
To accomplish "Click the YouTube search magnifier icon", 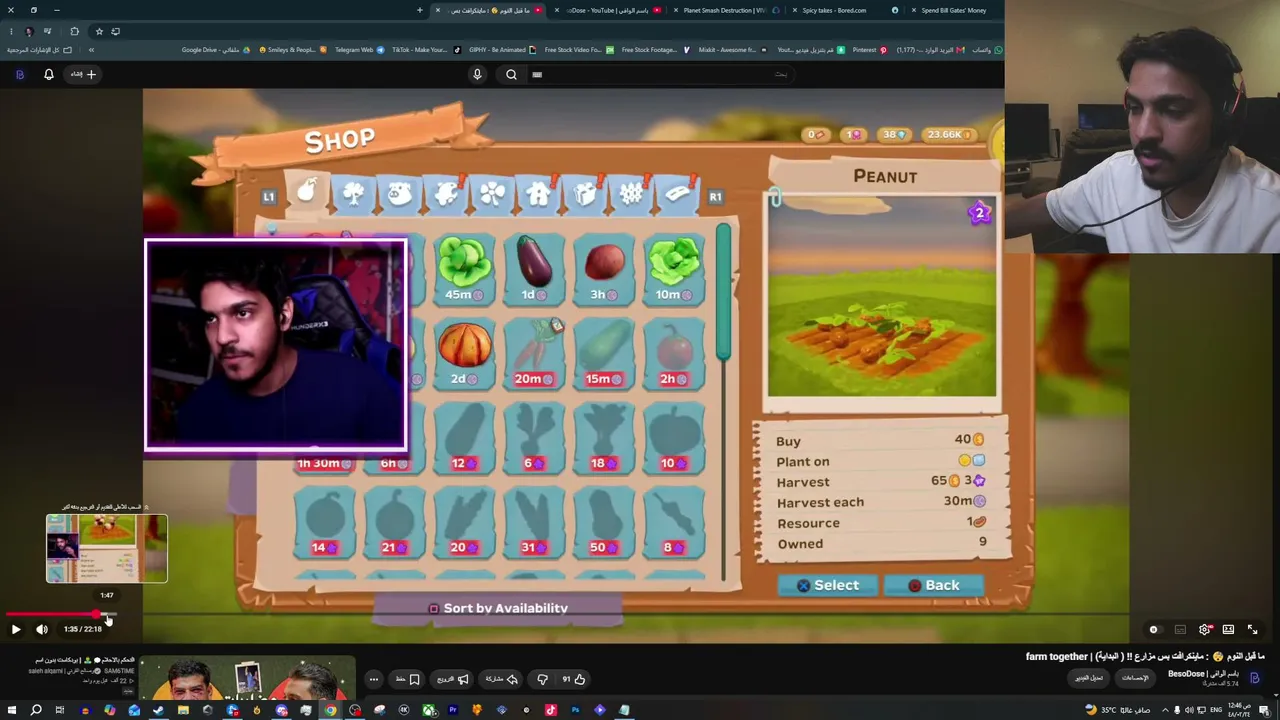I will pos(511,74).
